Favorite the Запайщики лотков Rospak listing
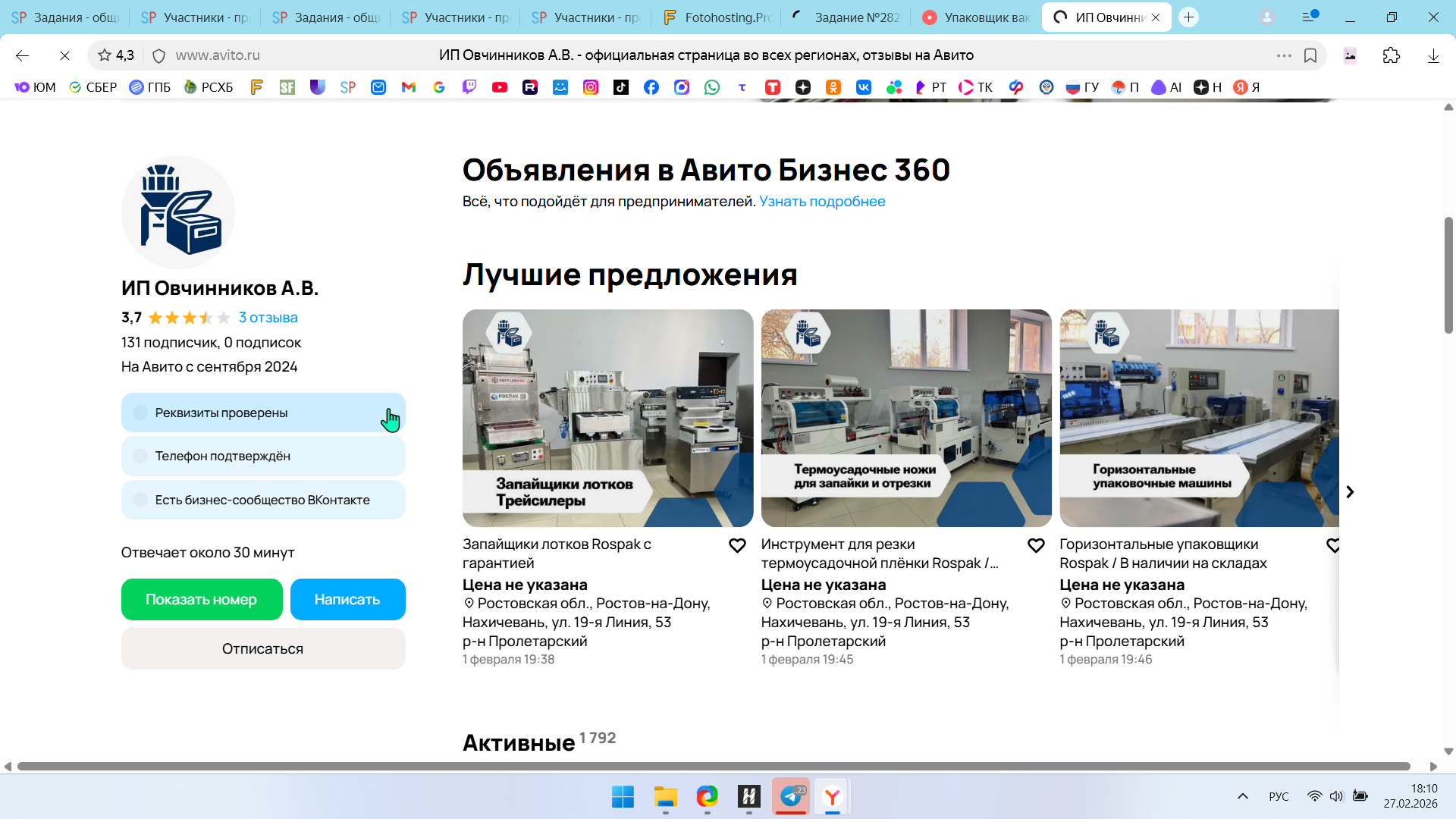The width and height of the screenshot is (1456, 819). (737, 545)
